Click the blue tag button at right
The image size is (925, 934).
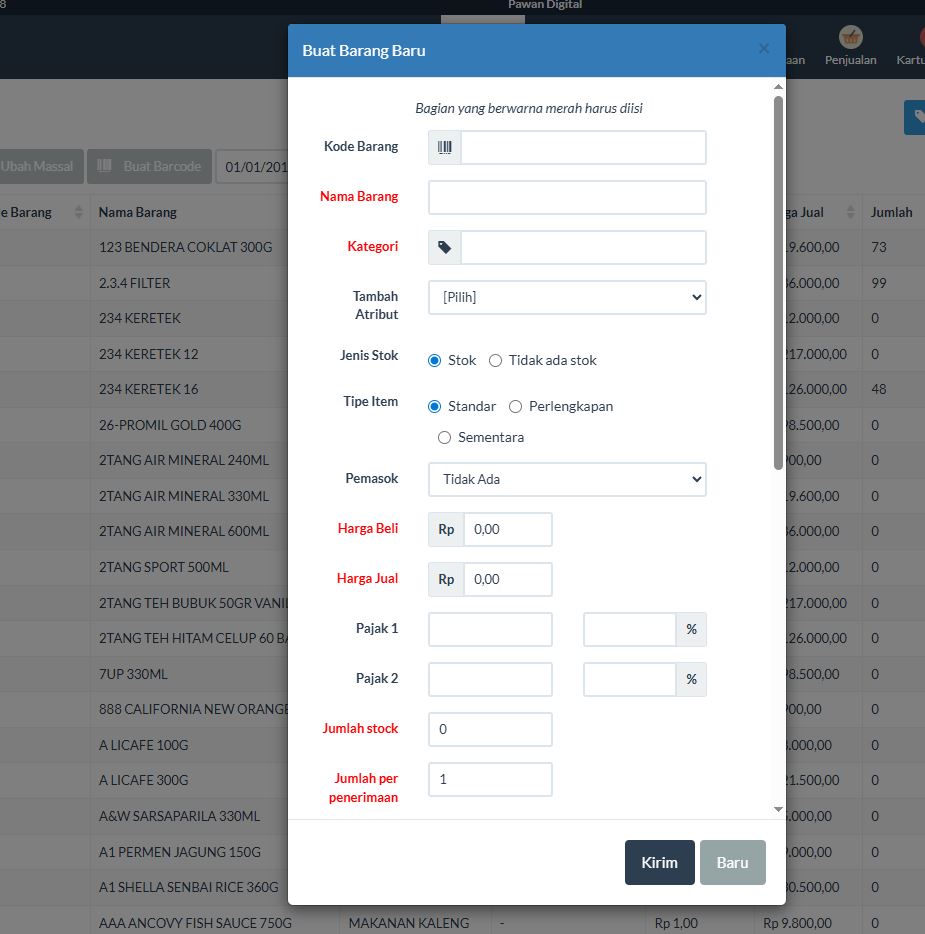pos(915,117)
